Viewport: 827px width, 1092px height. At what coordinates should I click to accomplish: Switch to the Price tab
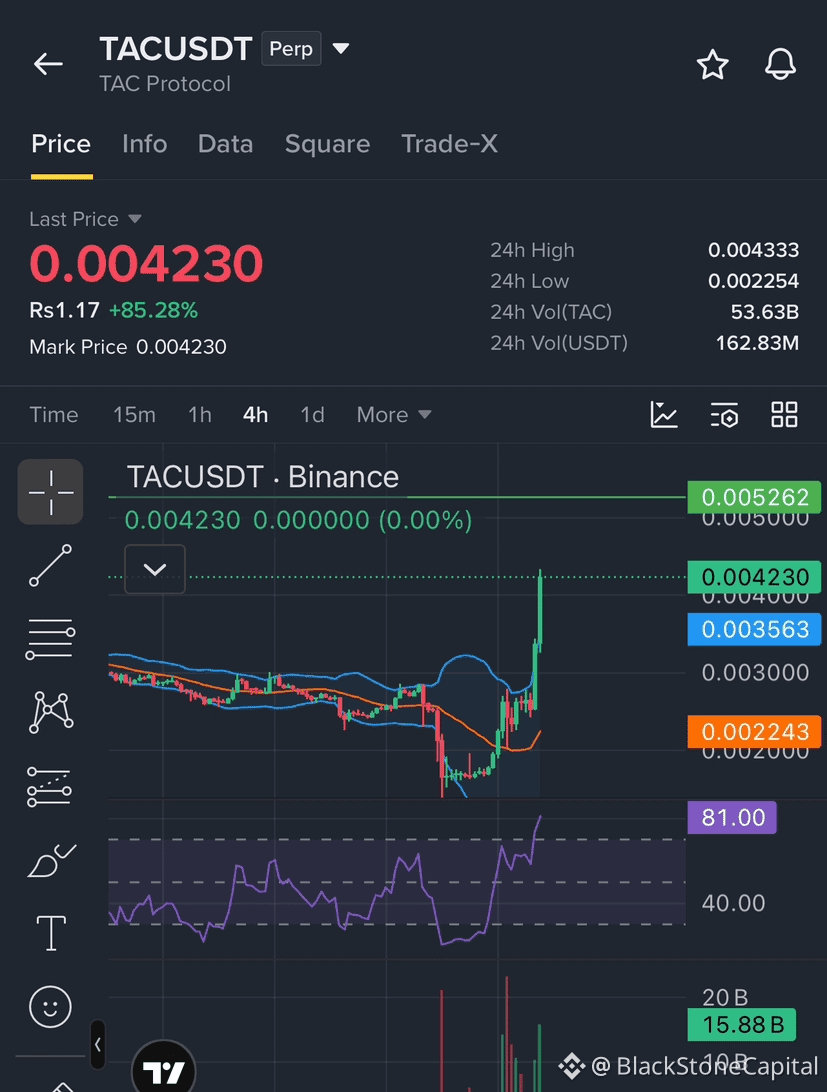tap(61, 144)
